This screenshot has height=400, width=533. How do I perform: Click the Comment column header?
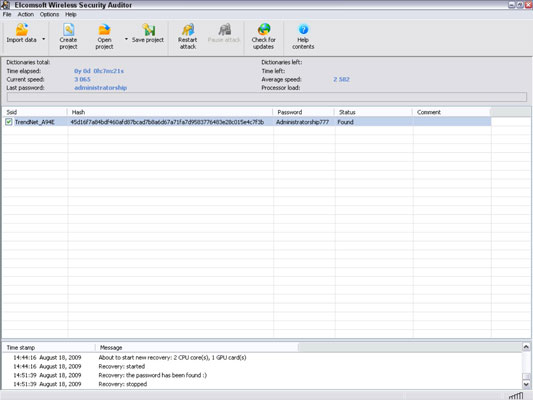(452, 112)
